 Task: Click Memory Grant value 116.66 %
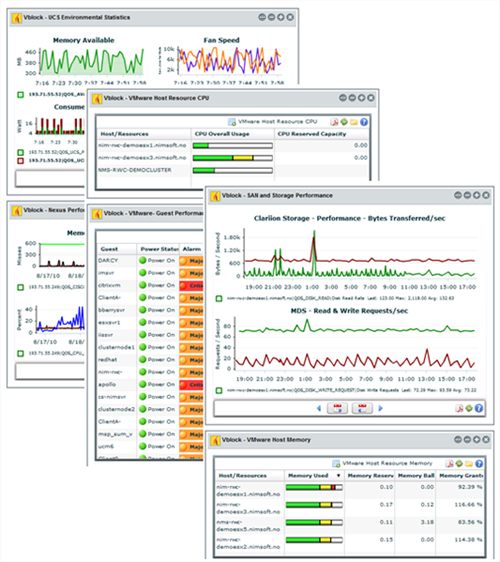pyautogui.click(x=467, y=505)
